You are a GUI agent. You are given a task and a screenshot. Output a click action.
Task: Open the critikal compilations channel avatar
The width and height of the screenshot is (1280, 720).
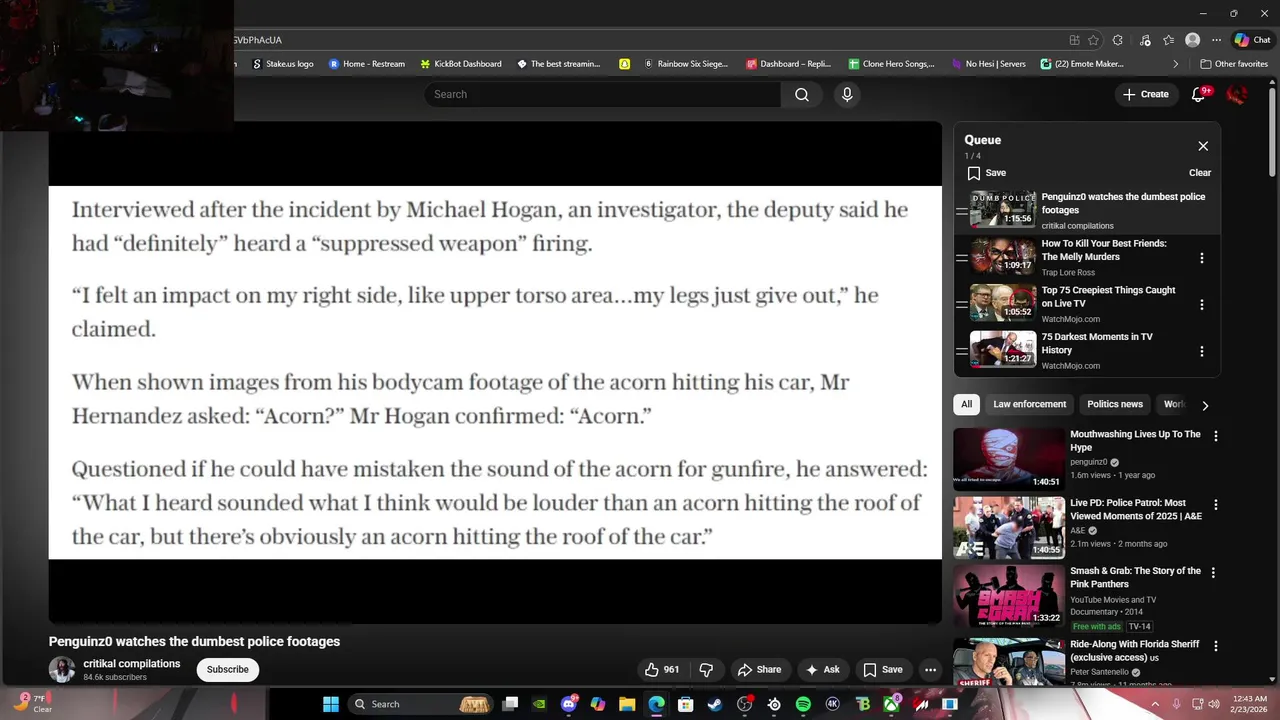(62, 670)
